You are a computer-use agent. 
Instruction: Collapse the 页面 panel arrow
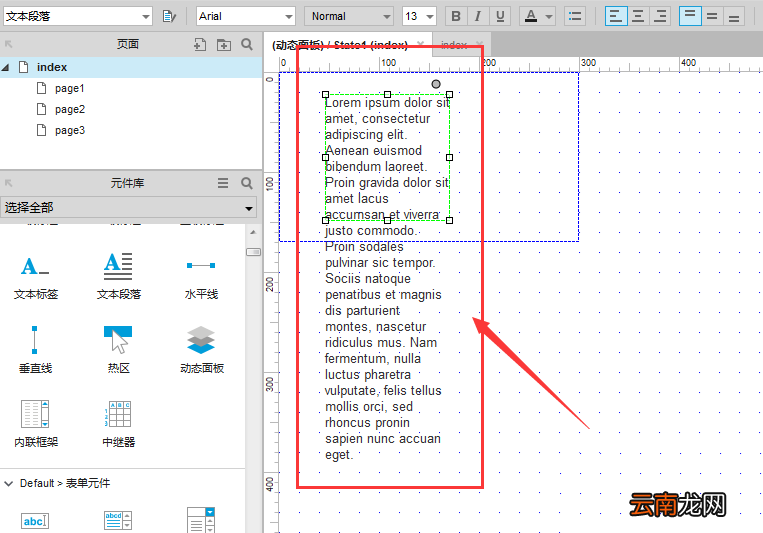[x=8, y=44]
